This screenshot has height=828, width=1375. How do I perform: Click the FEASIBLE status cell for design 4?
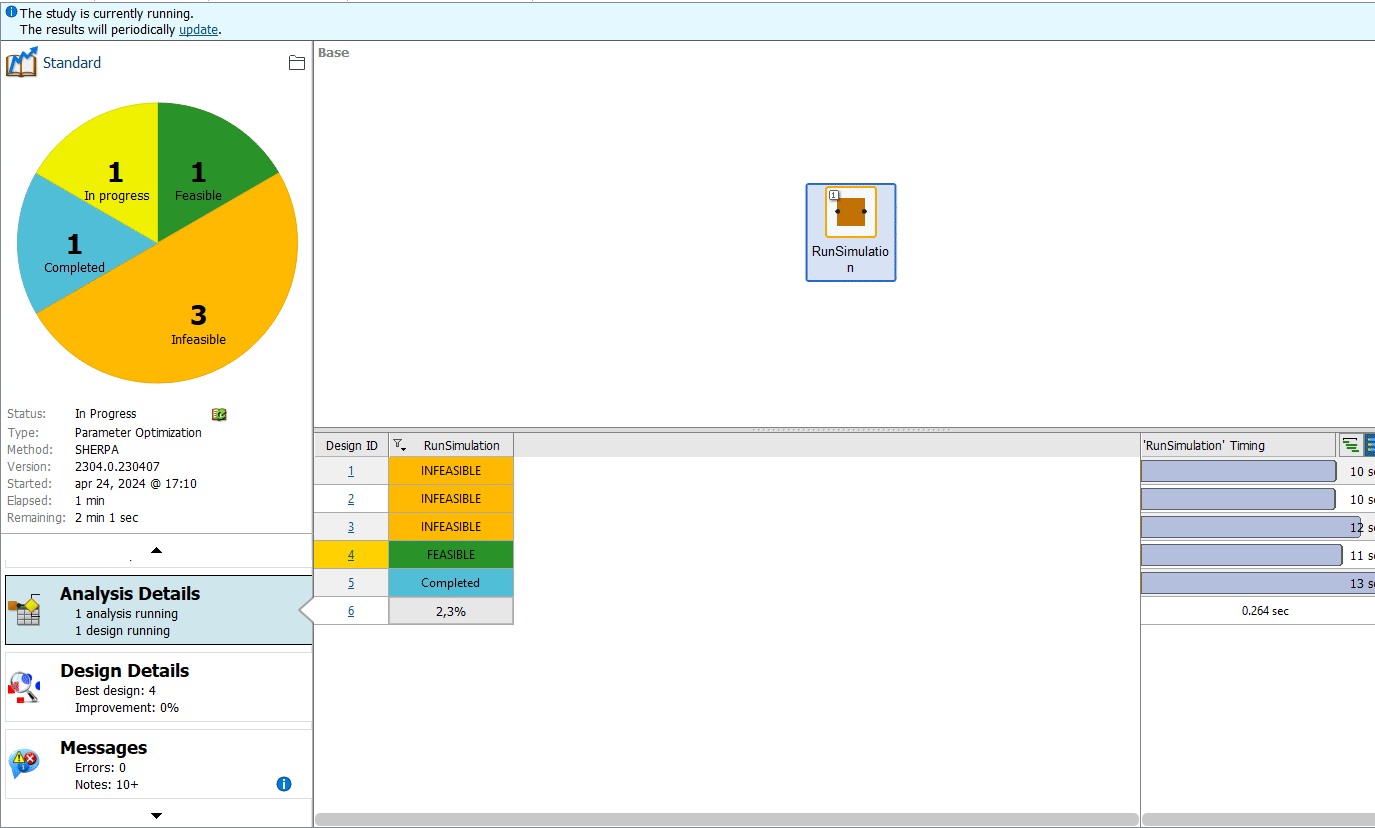pyautogui.click(x=451, y=555)
